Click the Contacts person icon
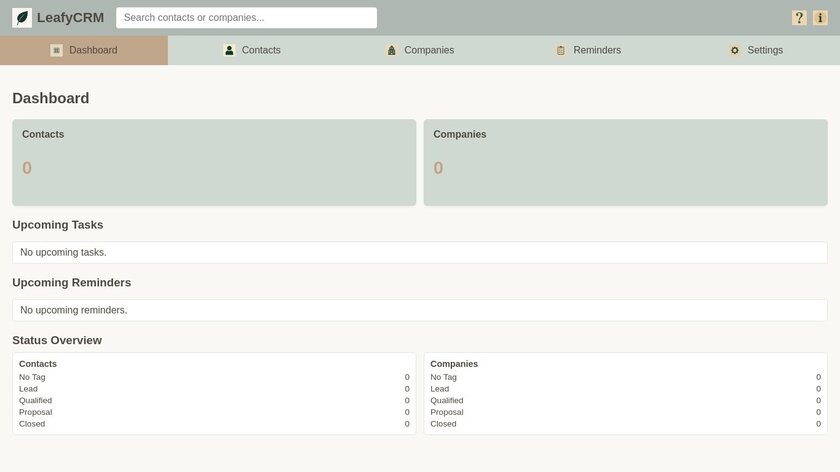Screen dimensions: 840x472 229,50
